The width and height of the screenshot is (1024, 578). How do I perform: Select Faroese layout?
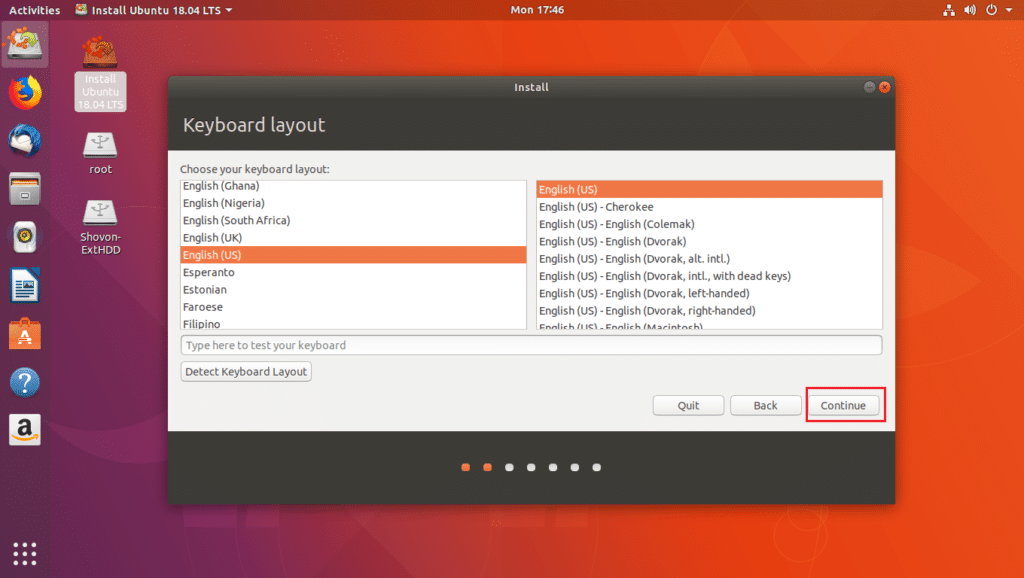353,307
